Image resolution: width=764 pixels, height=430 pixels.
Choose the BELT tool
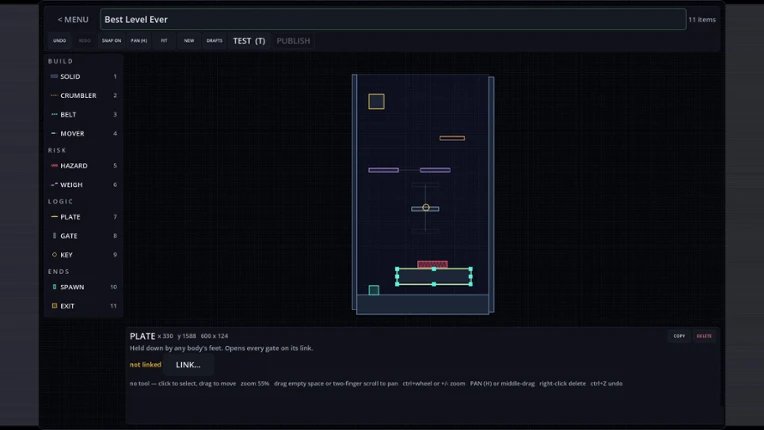click(x=83, y=114)
